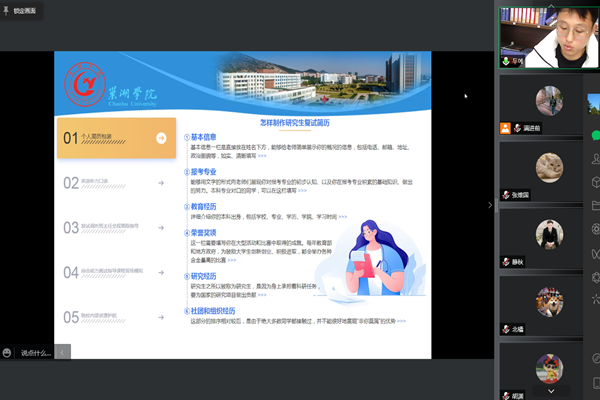This screenshot has height=400, width=600.
Task: Click the lock screen pin icon
Action: click(x=7, y=9)
